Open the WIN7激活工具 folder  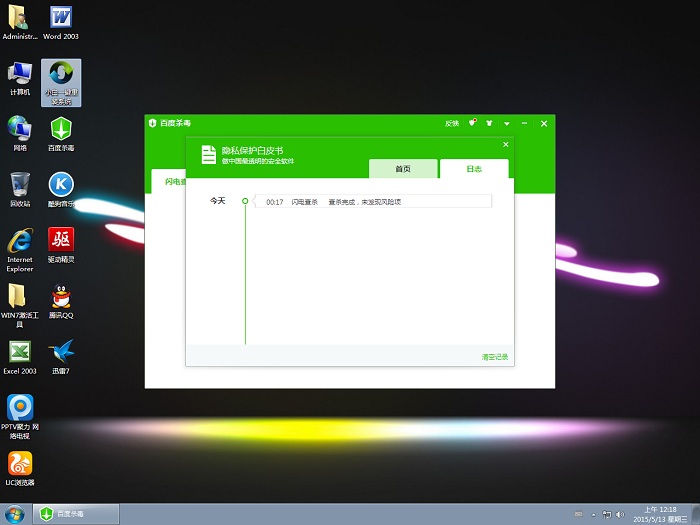20,306
